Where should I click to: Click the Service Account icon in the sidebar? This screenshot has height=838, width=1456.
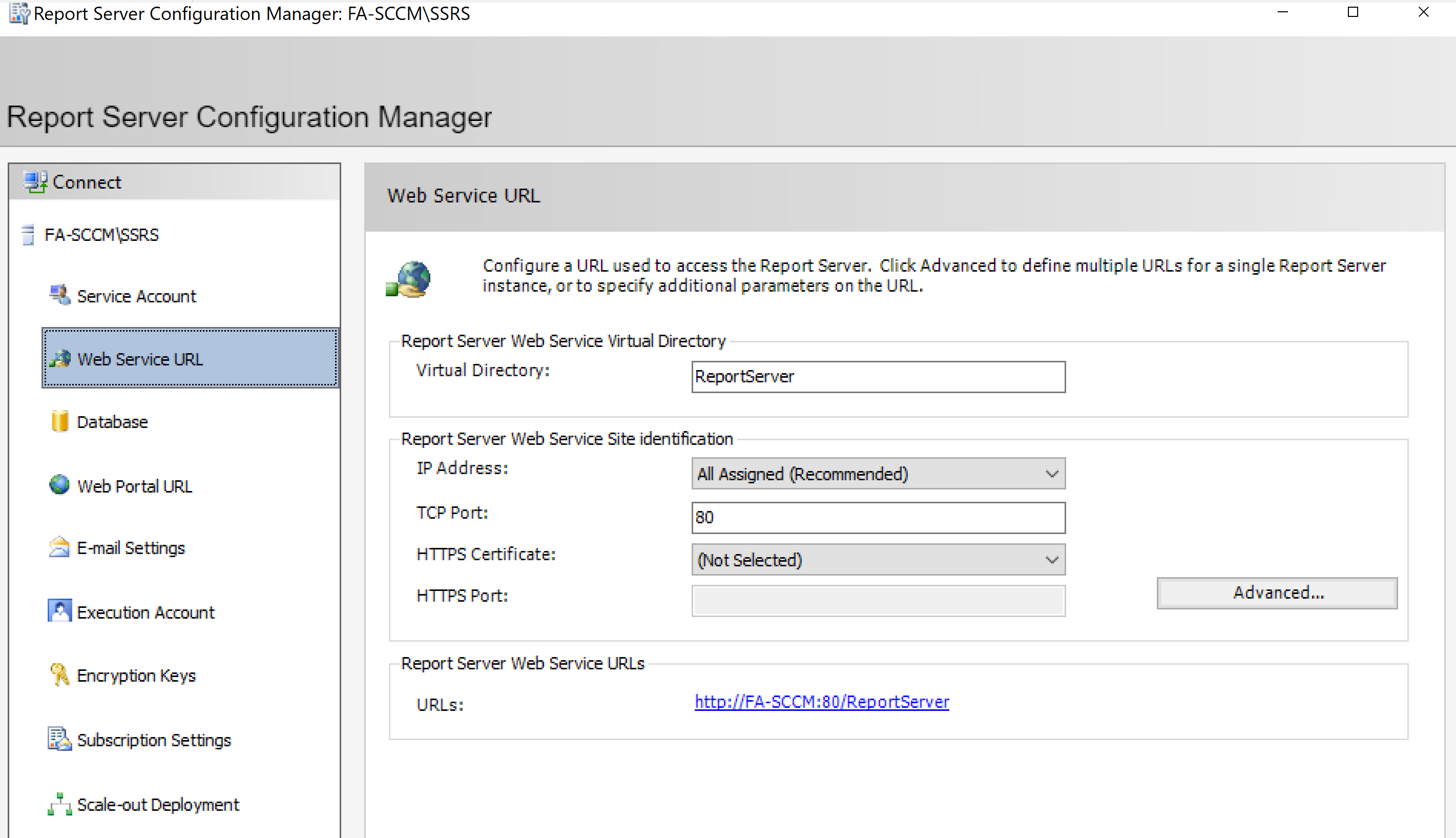[x=59, y=295]
